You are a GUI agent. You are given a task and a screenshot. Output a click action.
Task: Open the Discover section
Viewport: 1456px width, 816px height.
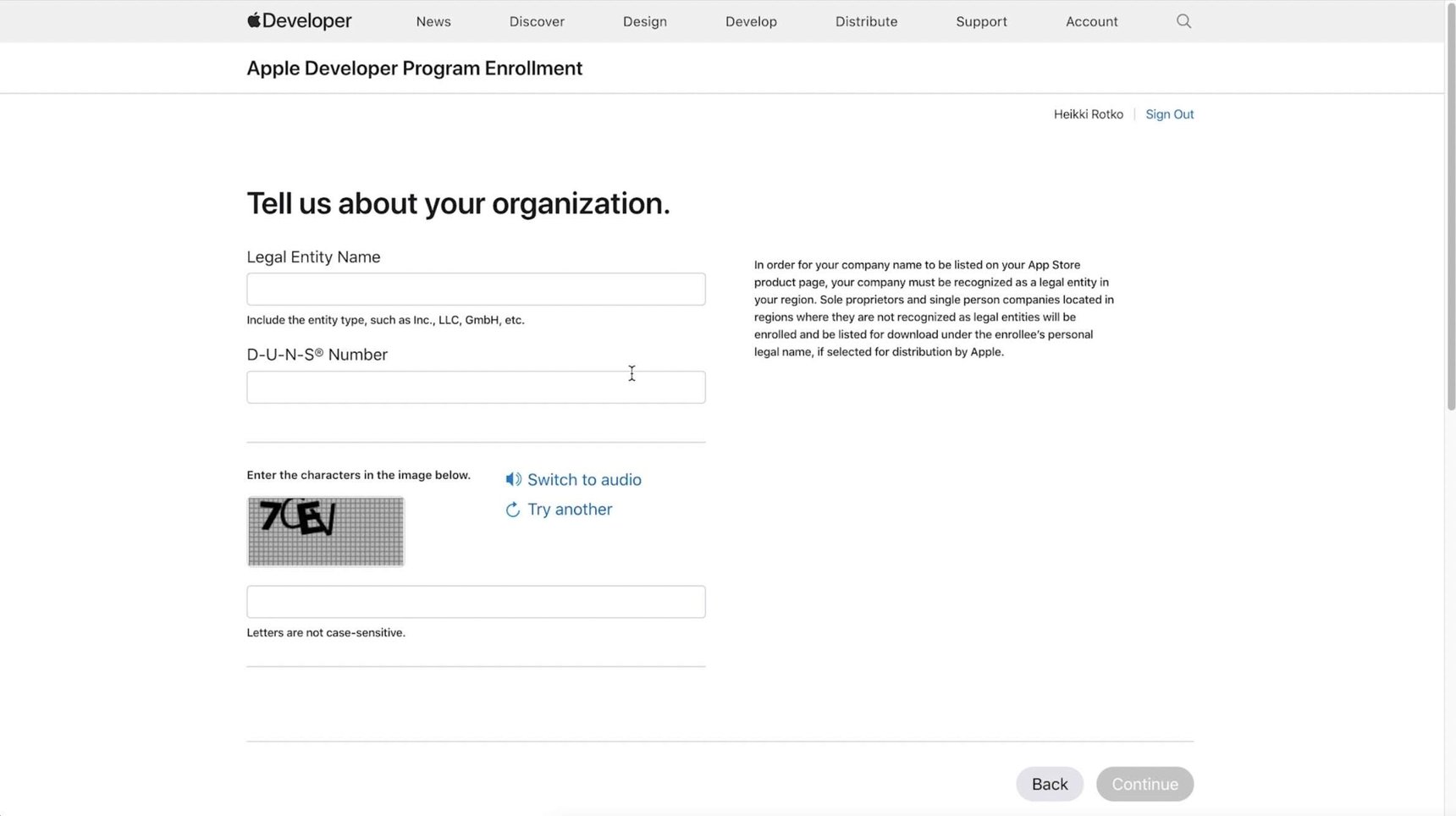536,21
